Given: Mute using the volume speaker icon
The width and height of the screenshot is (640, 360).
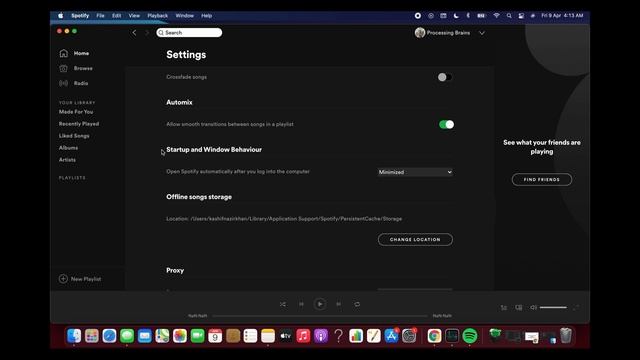Looking at the screenshot, I should click(x=533, y=307).
